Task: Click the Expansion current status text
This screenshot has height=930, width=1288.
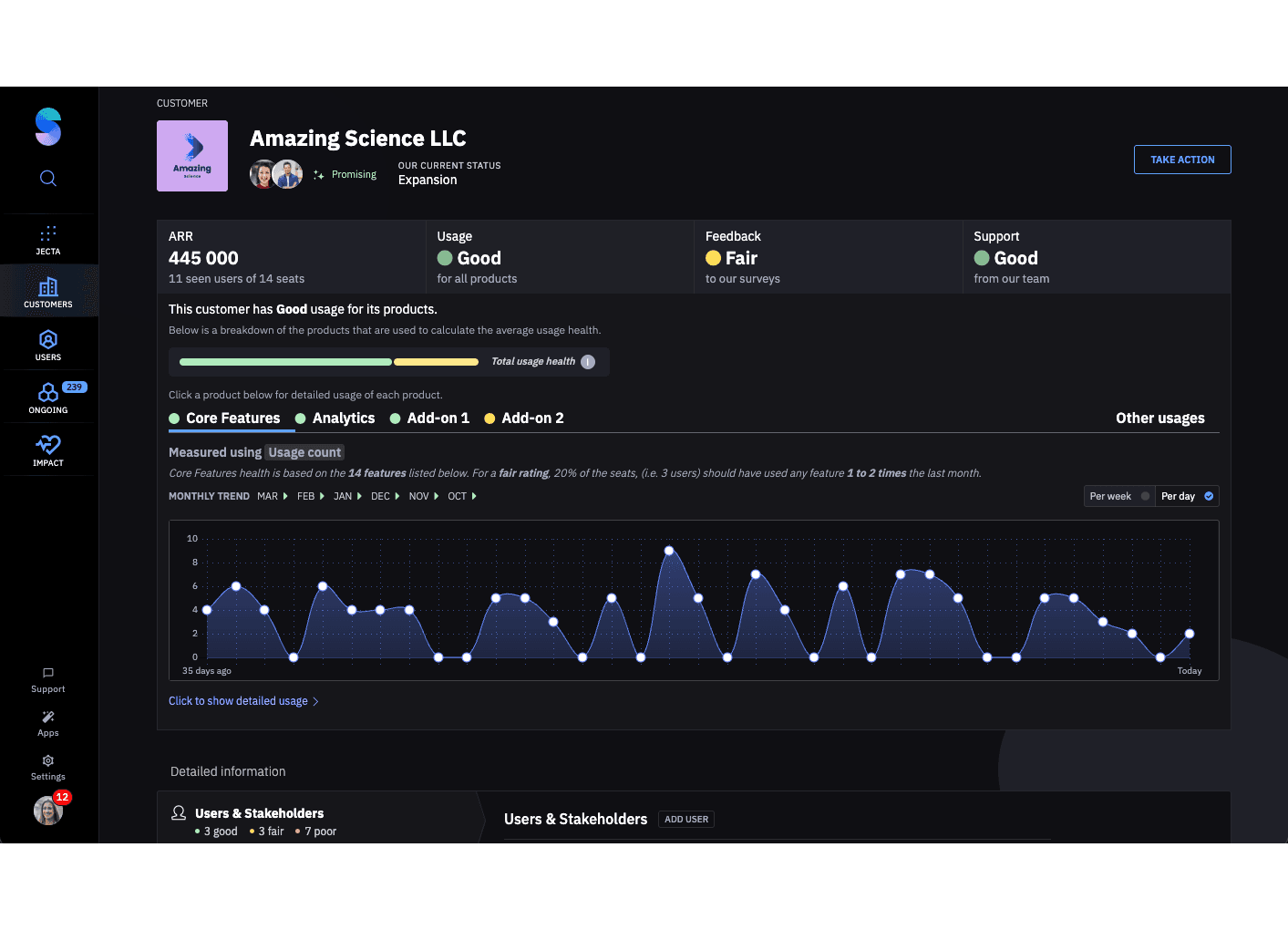Action: [x=428, y=180]
